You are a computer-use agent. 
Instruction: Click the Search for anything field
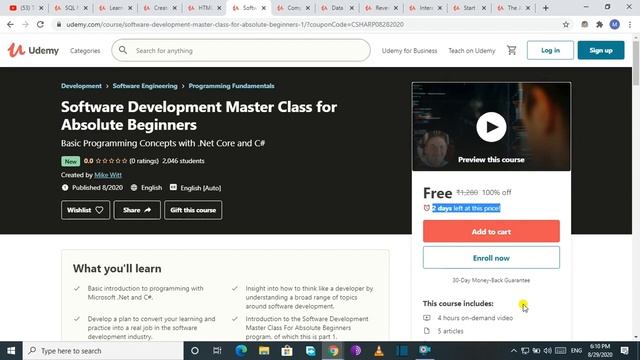point(241,50)
